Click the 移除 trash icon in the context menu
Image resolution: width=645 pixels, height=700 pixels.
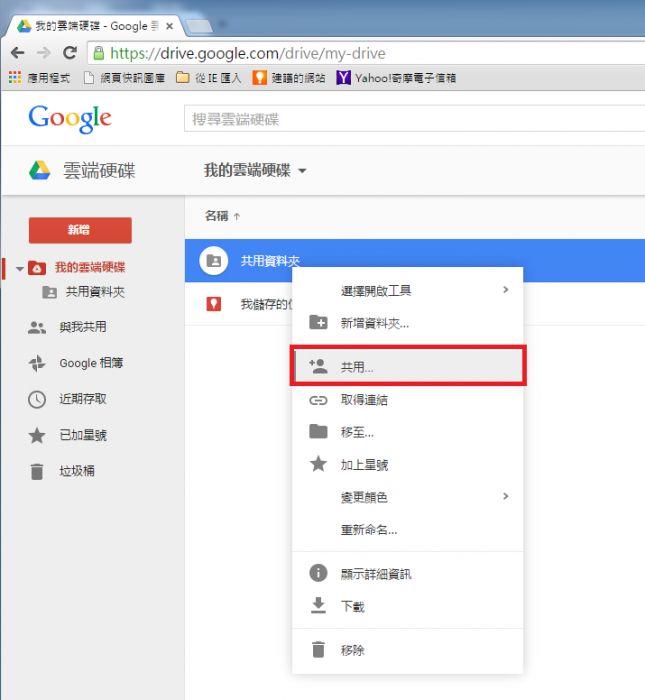pos(318,650)
